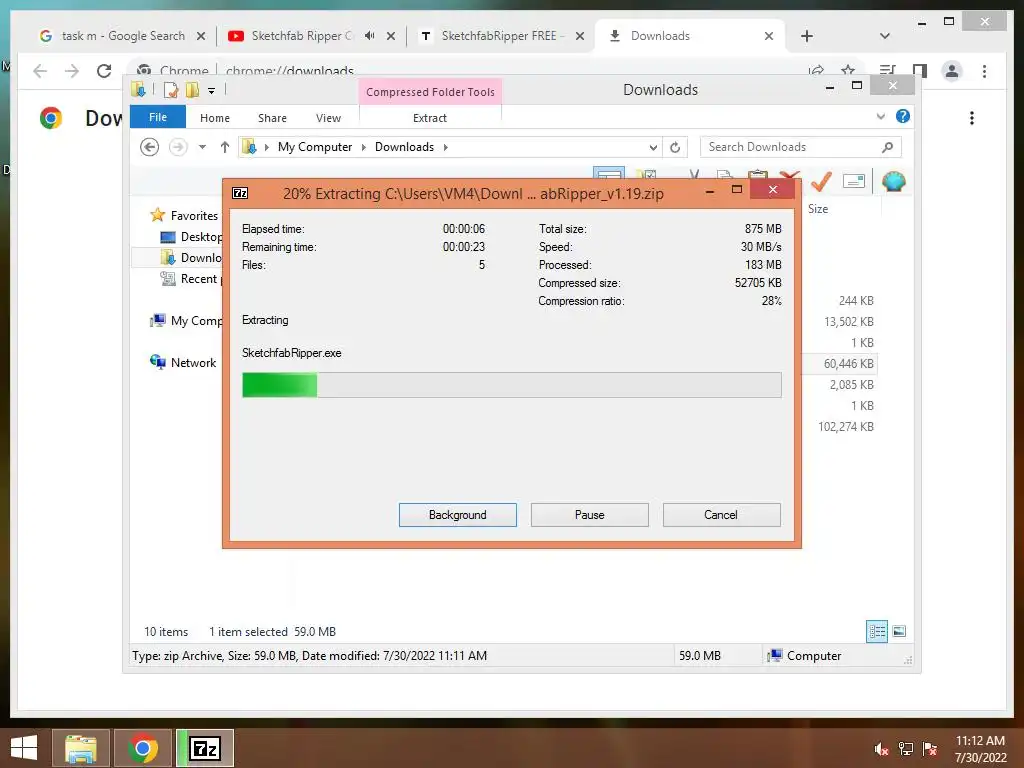Open the Extract ribbon tab

[430, 118]
